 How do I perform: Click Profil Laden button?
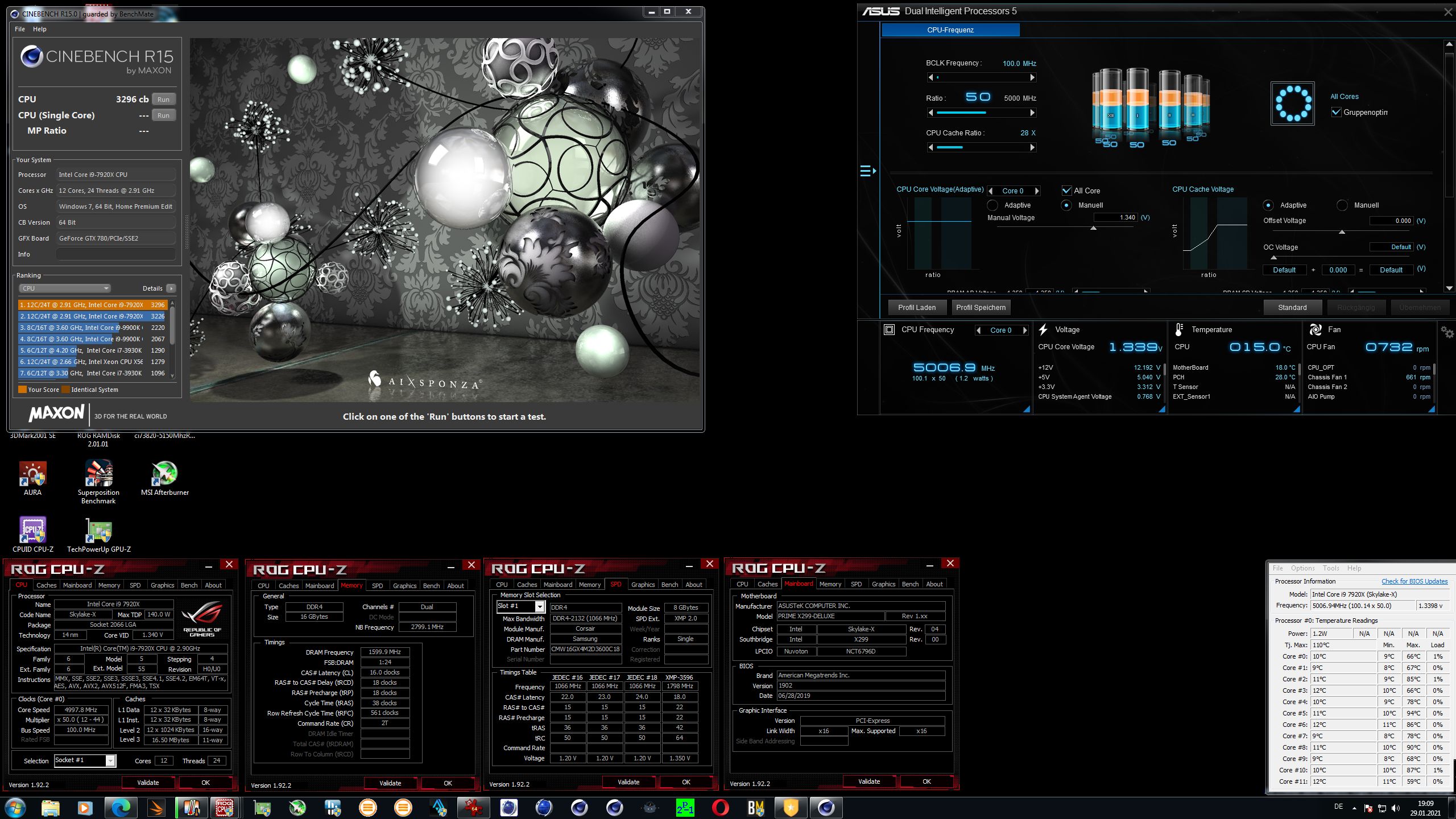(917, 307)
